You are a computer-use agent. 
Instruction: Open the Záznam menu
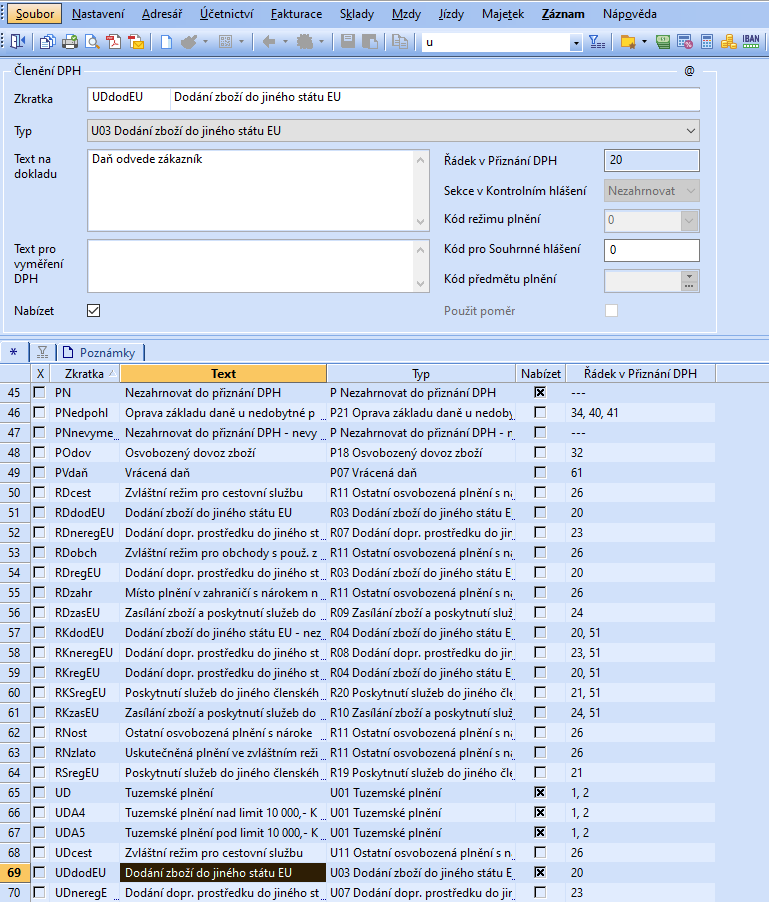coord(563,14)
